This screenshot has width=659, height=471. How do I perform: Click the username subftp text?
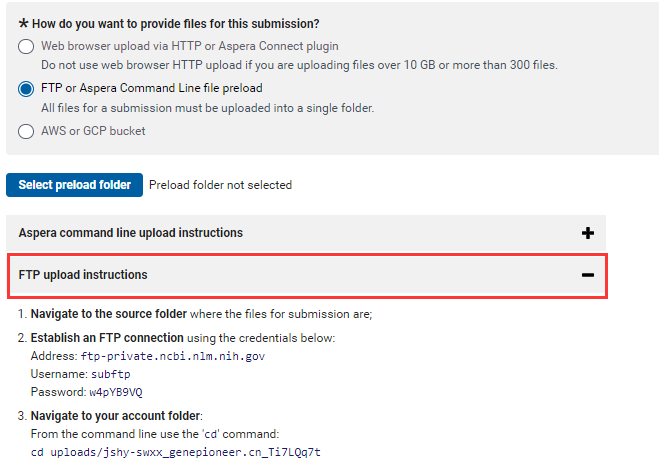[111, 374]
